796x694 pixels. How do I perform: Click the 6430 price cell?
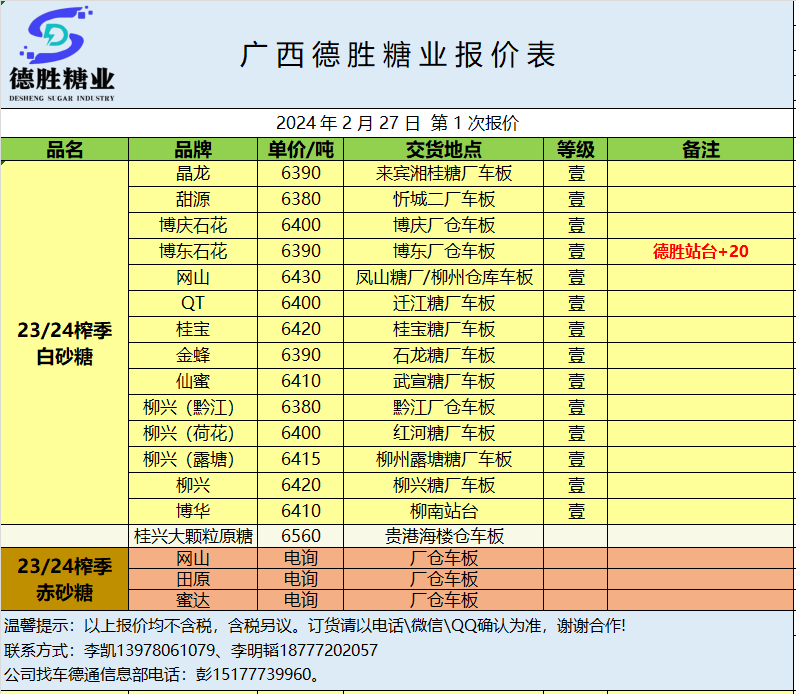click(x=301, y=277)
